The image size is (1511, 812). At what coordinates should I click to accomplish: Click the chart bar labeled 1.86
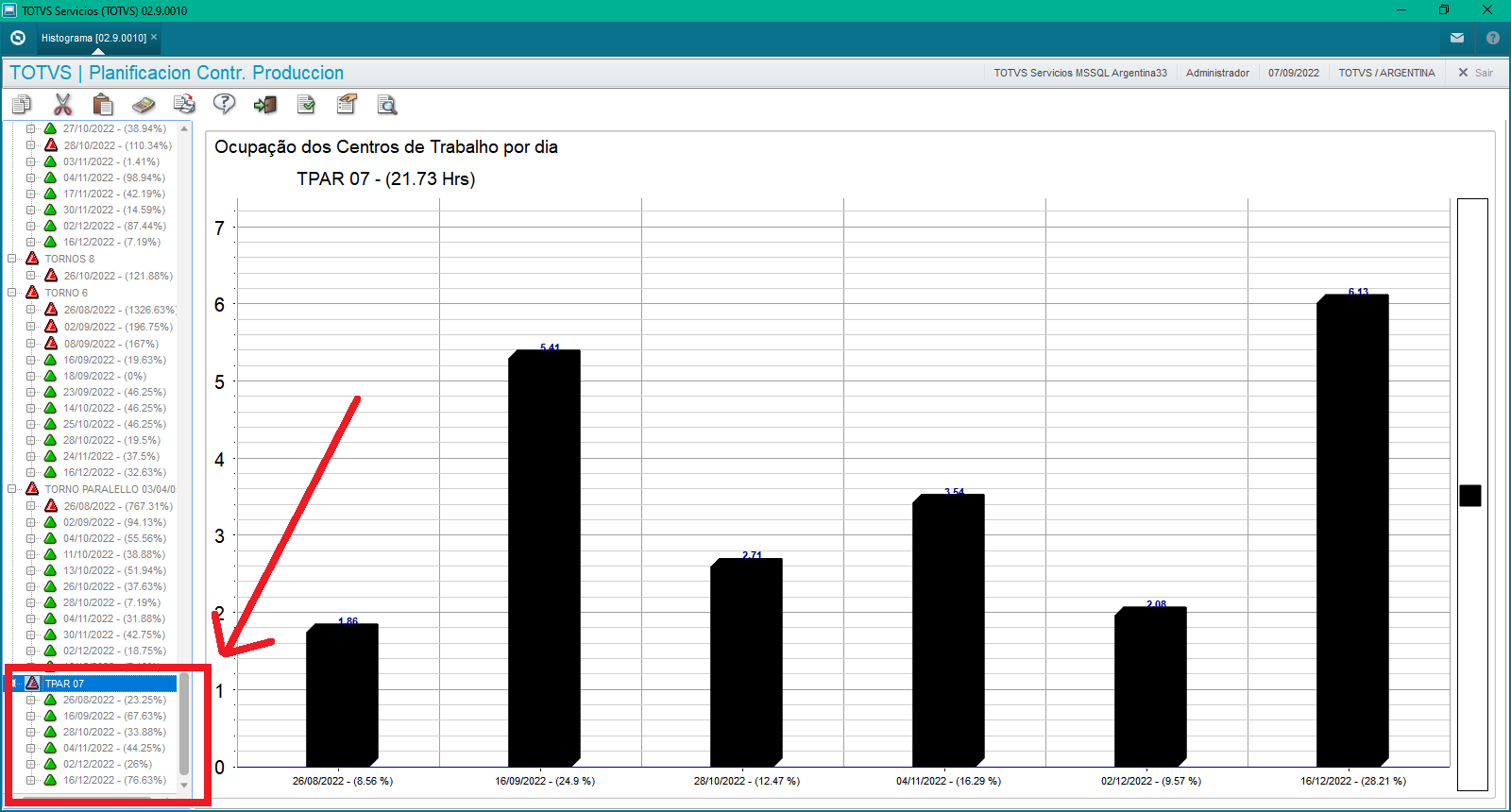click(342, 695)
